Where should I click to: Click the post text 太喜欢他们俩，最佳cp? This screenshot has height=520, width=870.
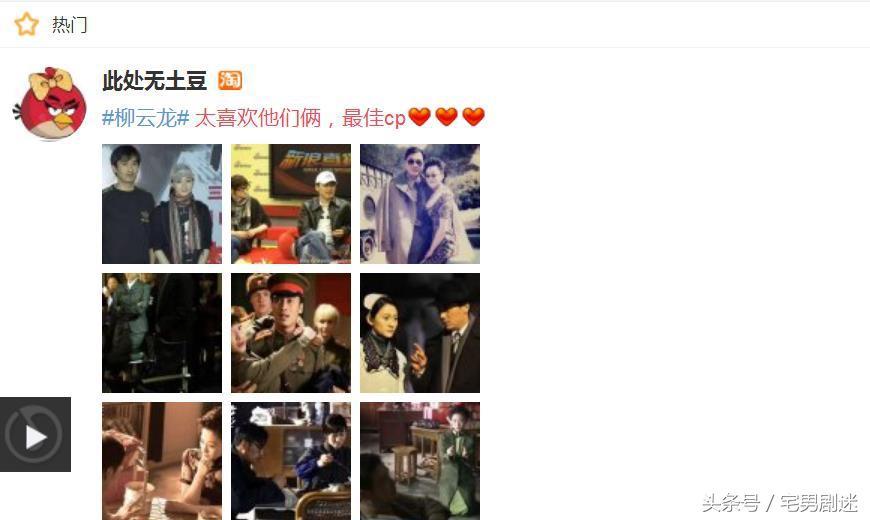[x=300, y=118]
